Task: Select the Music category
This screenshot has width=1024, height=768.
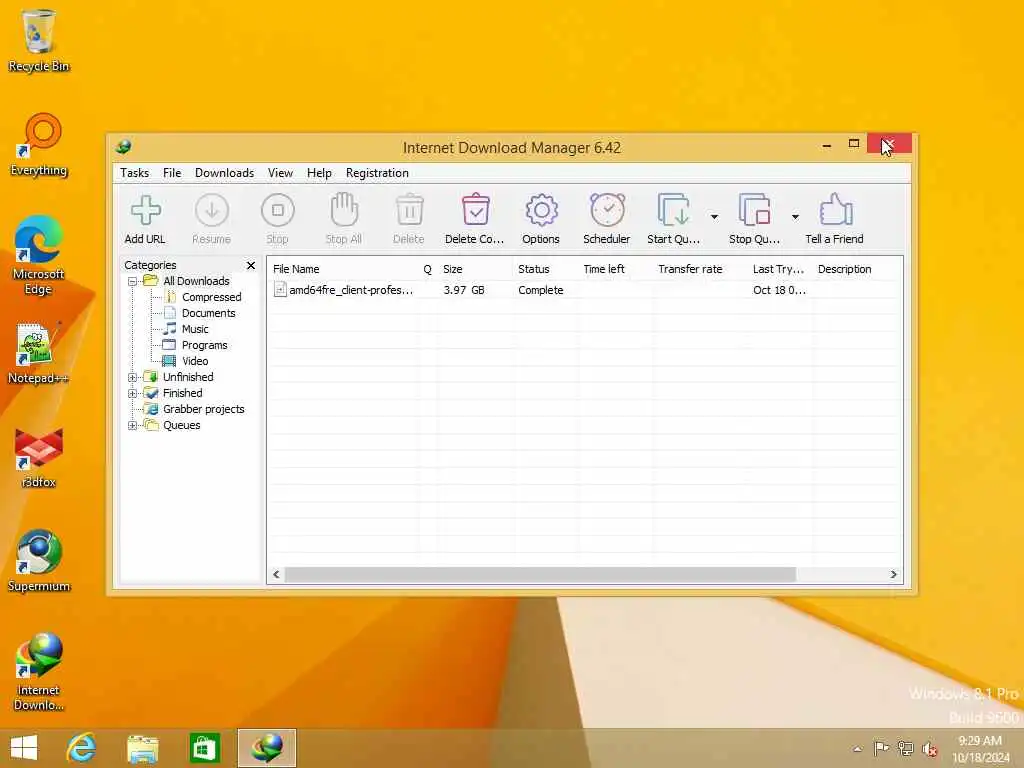Action: pos(195,329)
